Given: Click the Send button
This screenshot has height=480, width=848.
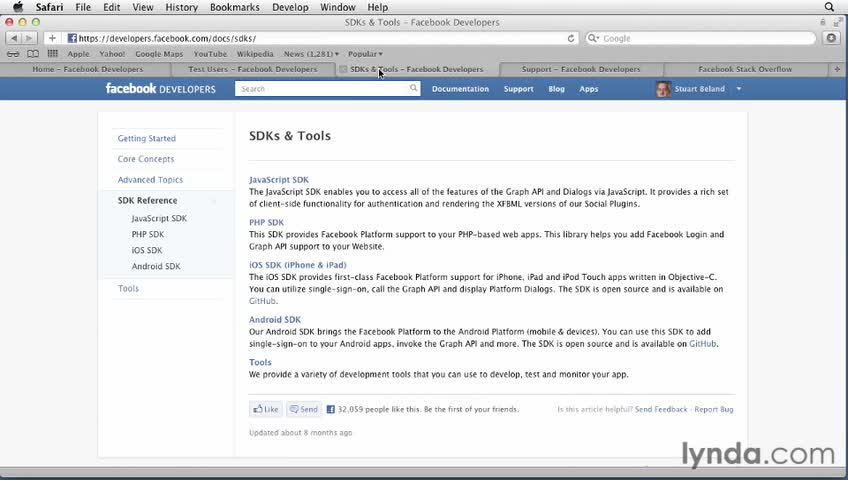Looking at the screenshot, I should pyautogui.click(x=304, y=409).
